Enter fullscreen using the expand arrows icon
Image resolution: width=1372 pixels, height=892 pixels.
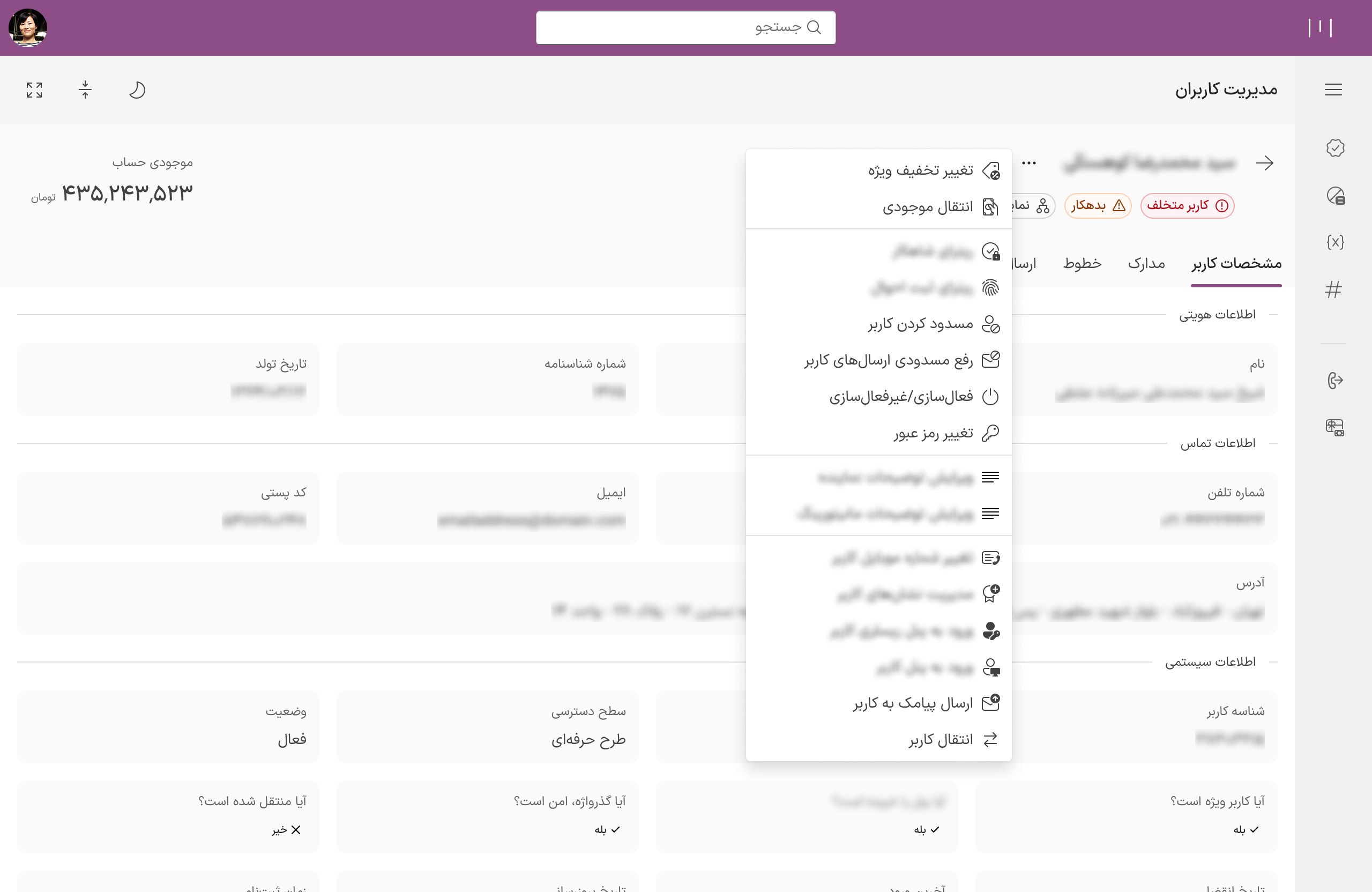[34, 90]
